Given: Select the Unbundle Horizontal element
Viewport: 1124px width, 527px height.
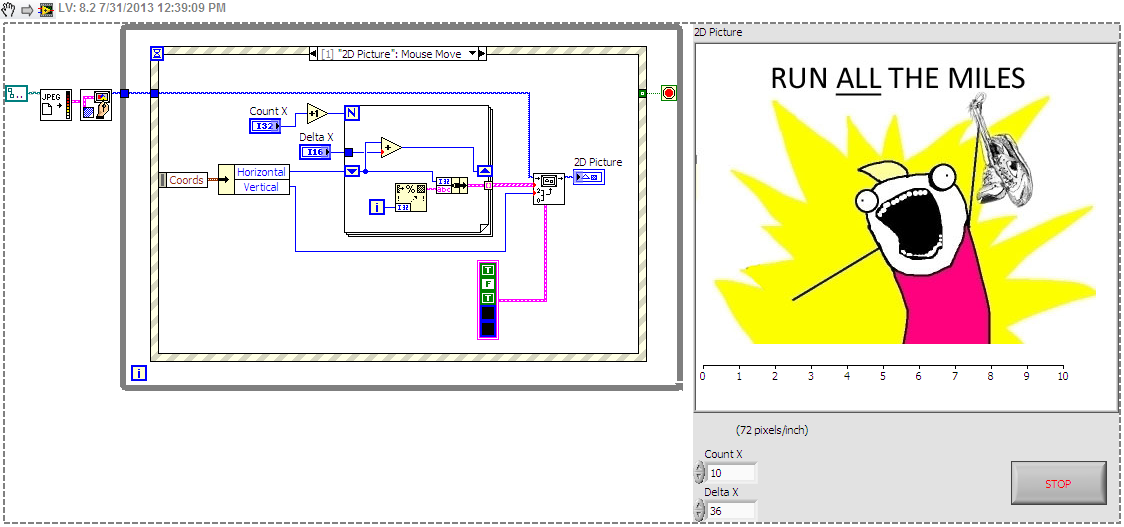Looking at the screenshot, I should pyautogui.click(x=262, y=172).
